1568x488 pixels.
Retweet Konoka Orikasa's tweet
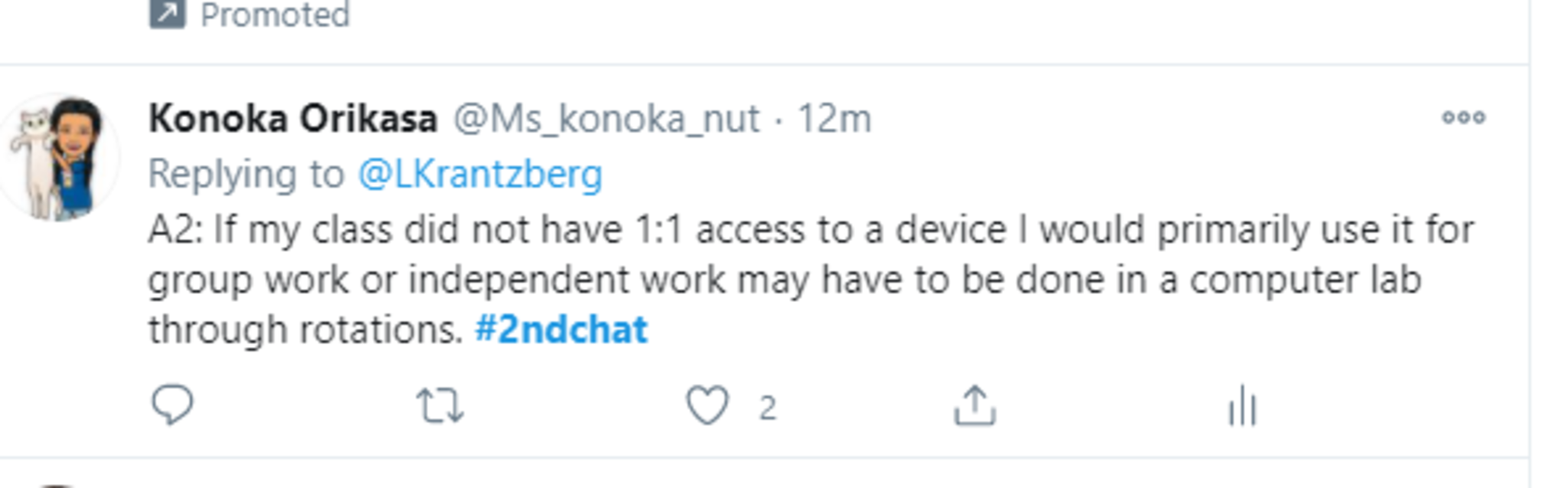pos(439,405)
